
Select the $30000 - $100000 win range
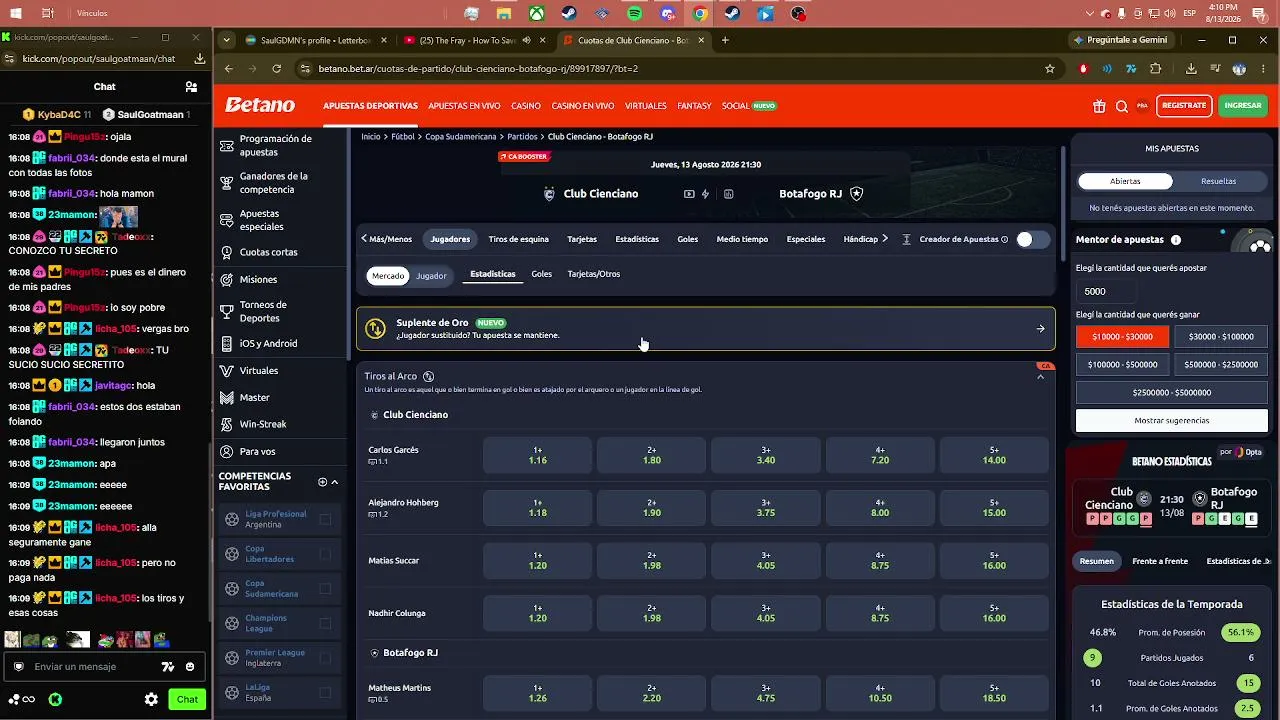(x=1221, y=337)
